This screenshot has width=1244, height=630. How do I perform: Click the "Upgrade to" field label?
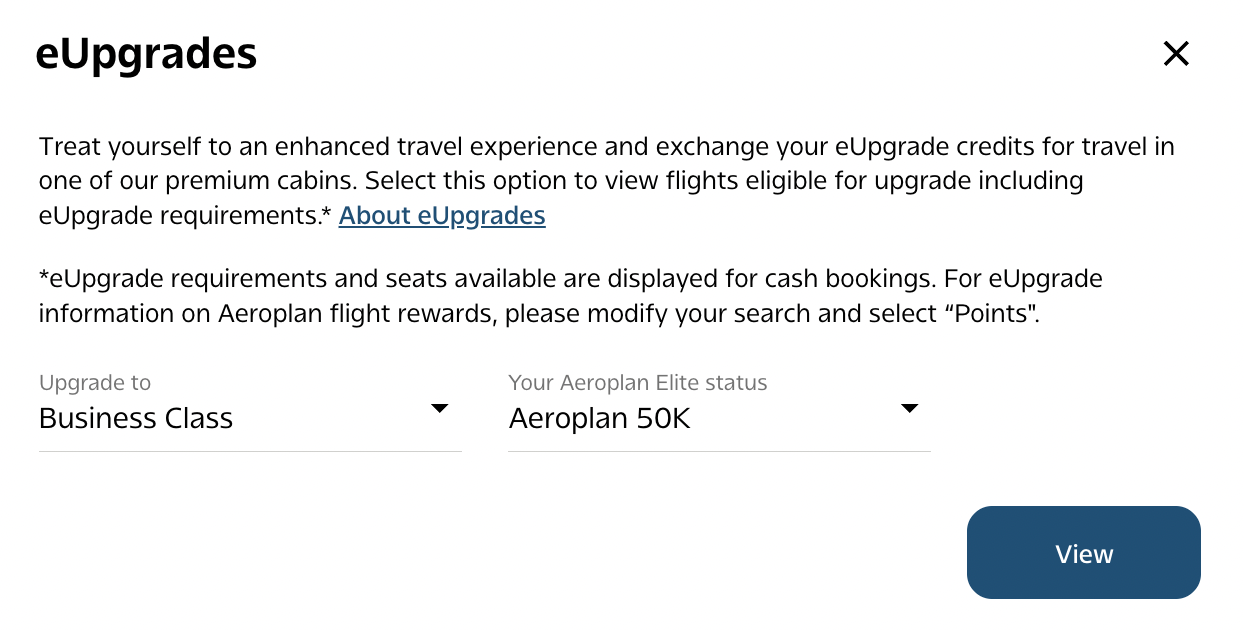95,382
